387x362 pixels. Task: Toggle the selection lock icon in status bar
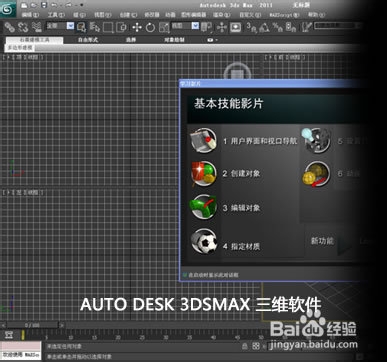pos(245,346)
